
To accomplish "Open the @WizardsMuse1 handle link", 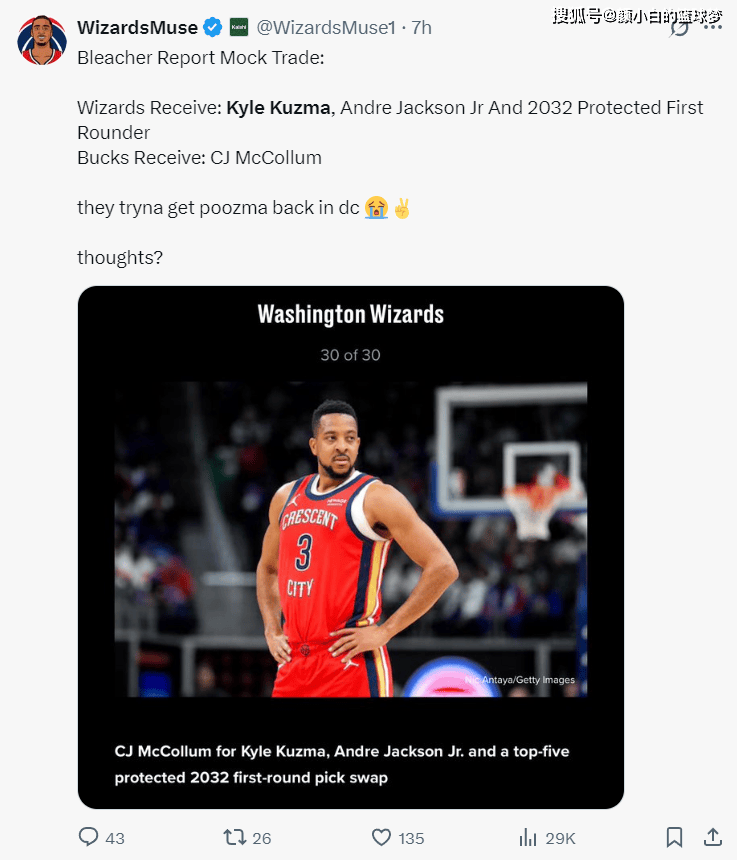I will click(326, 27).
